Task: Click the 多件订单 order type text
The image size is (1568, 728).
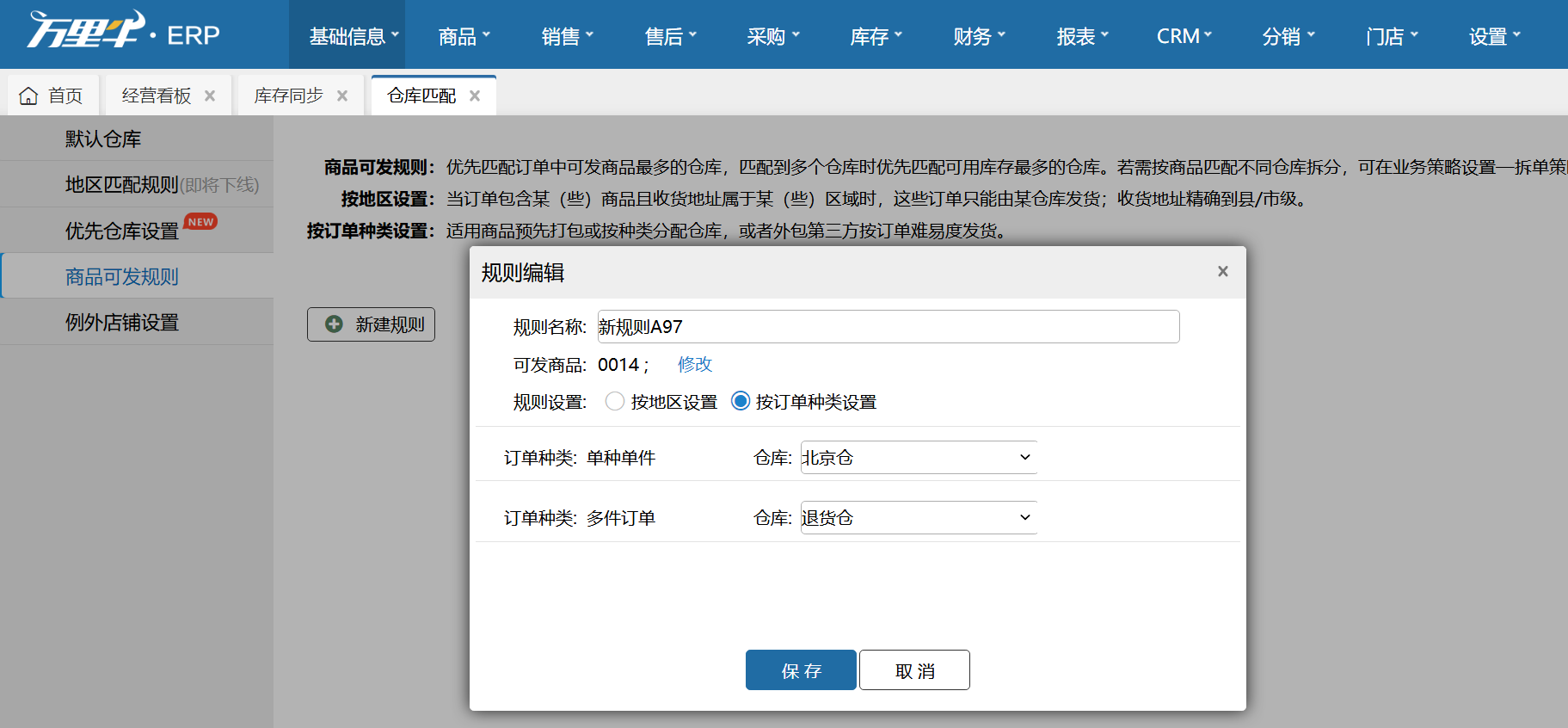Action: pyautogui.click(x=621, y=518)
